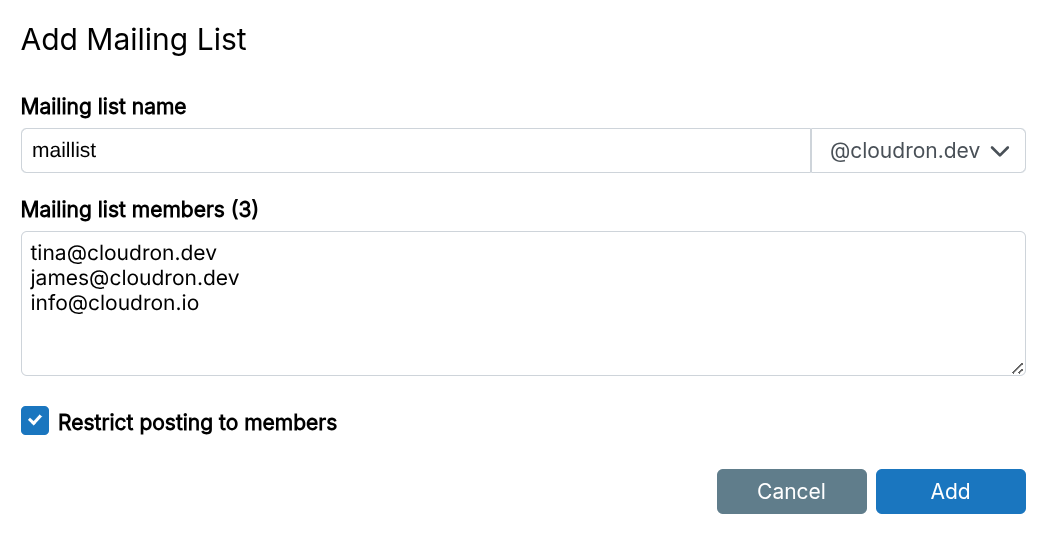Click the "Restrict posting to members" label text
Screen dimensions: 1044x534
point(197,423)
